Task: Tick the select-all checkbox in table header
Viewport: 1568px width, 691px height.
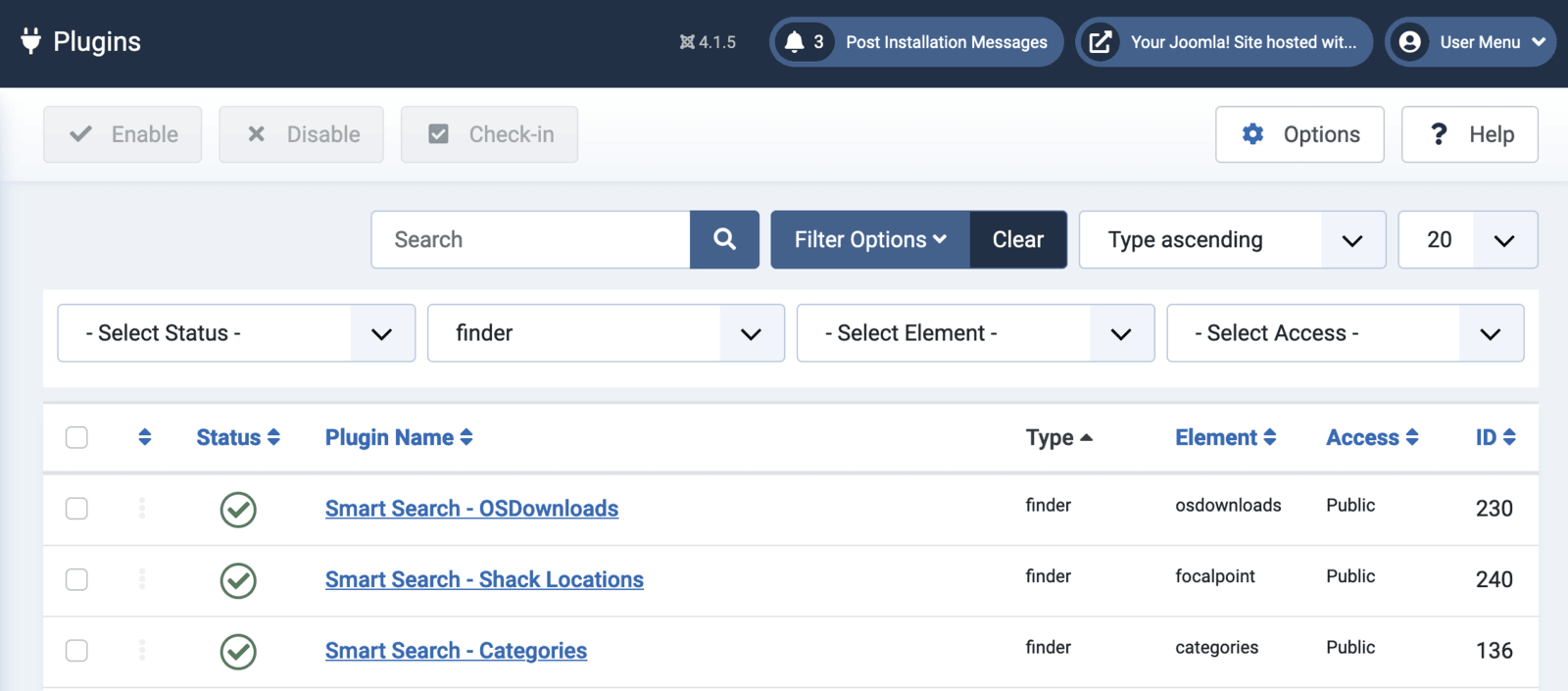Action: [76, 437]
